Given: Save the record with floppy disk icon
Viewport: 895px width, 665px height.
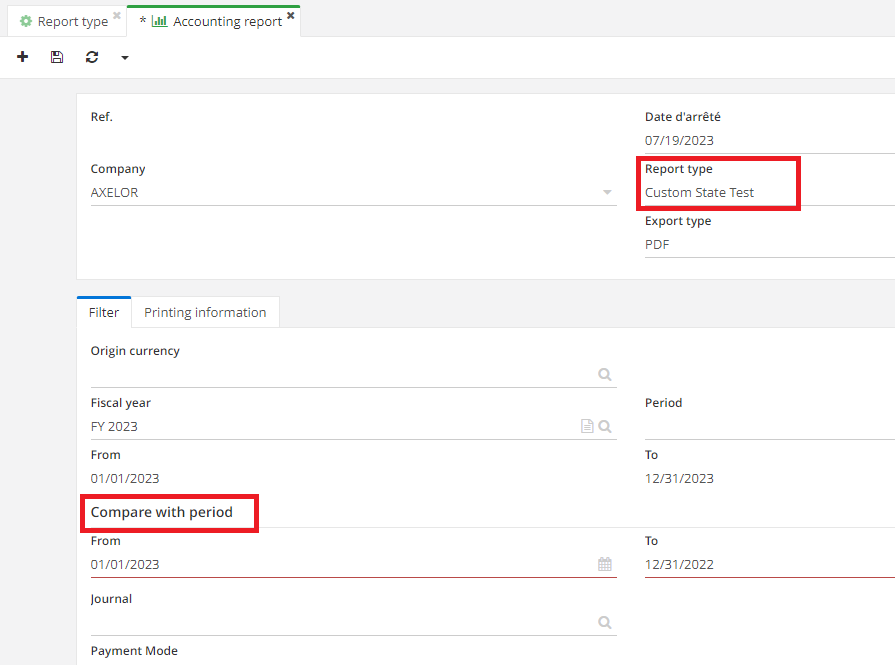Looking at the screenshot, I should point(57,58).
